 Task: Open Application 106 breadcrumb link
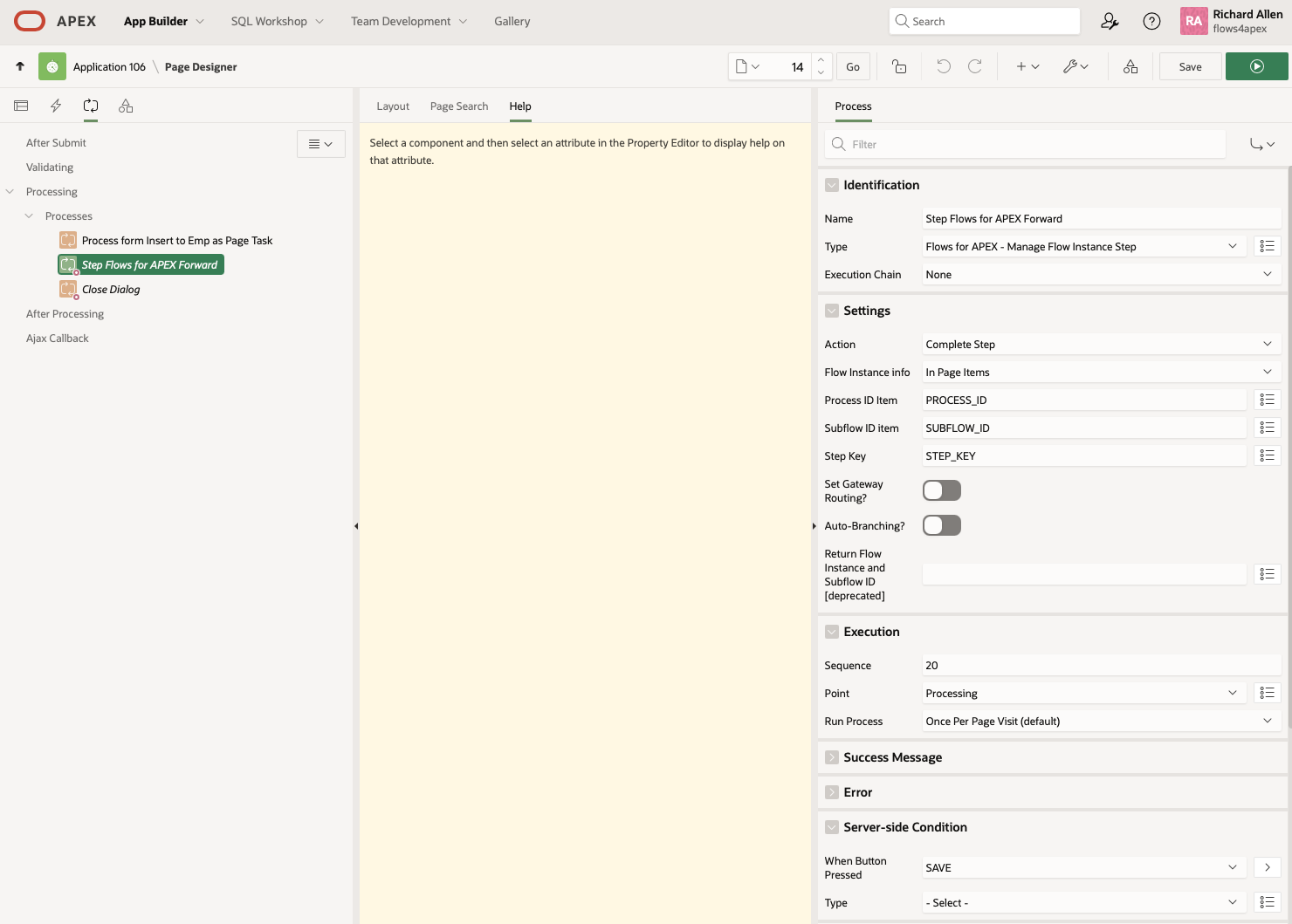pos(109,66)
